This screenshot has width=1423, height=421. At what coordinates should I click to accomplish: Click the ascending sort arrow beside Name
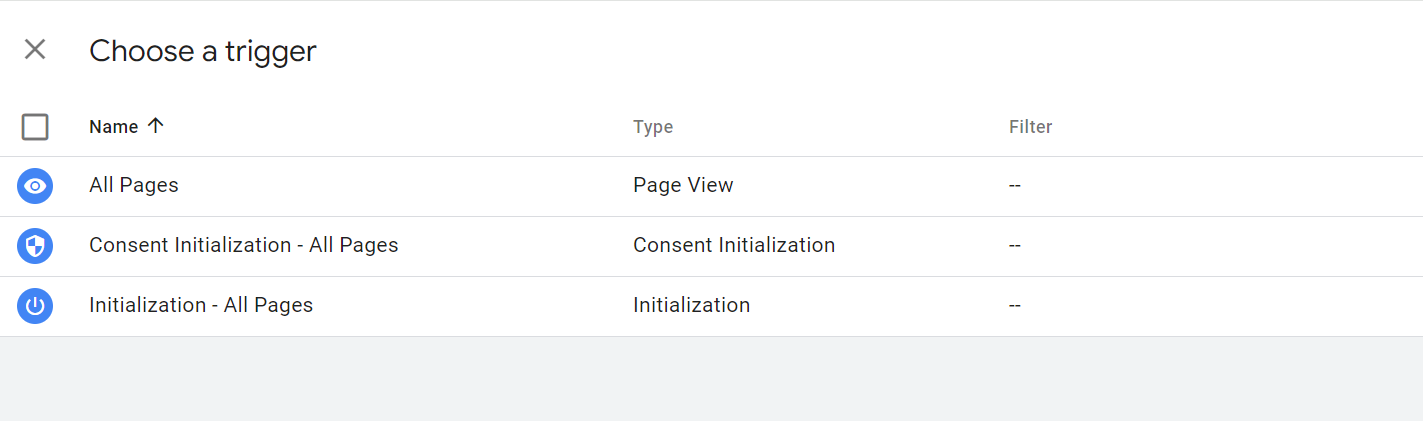tap(155, 126)
